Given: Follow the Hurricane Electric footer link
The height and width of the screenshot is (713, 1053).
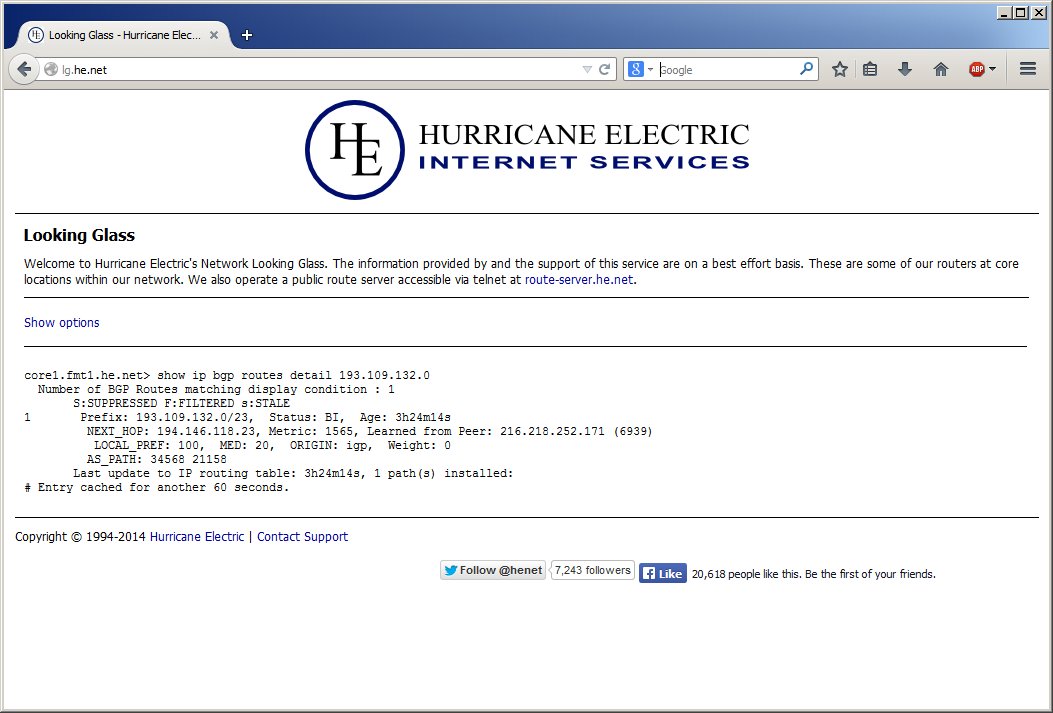Looking at the screenshot, I should click(x=197, y=537).
